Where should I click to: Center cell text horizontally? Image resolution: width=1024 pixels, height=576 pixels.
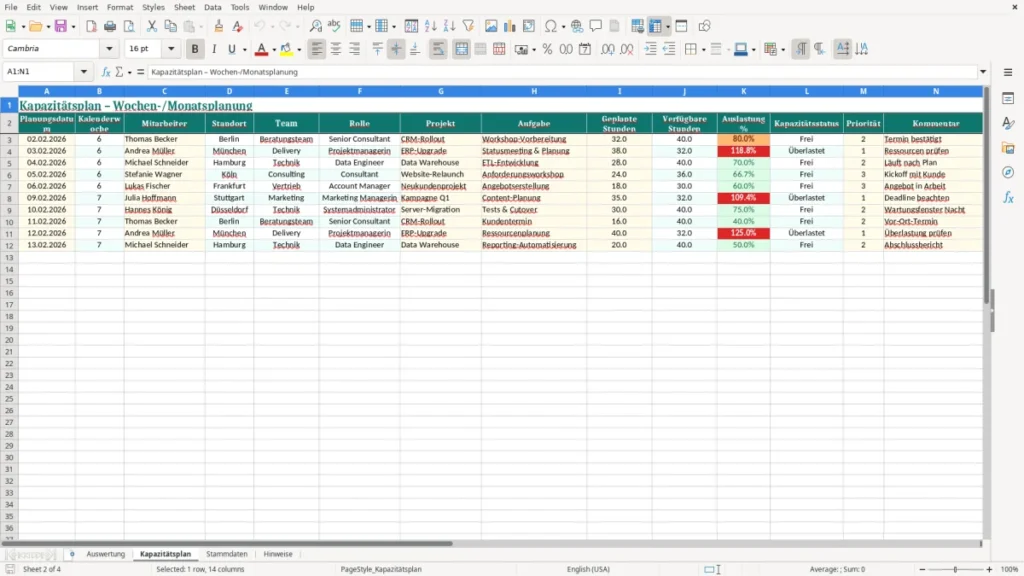[x=336, y=49]
